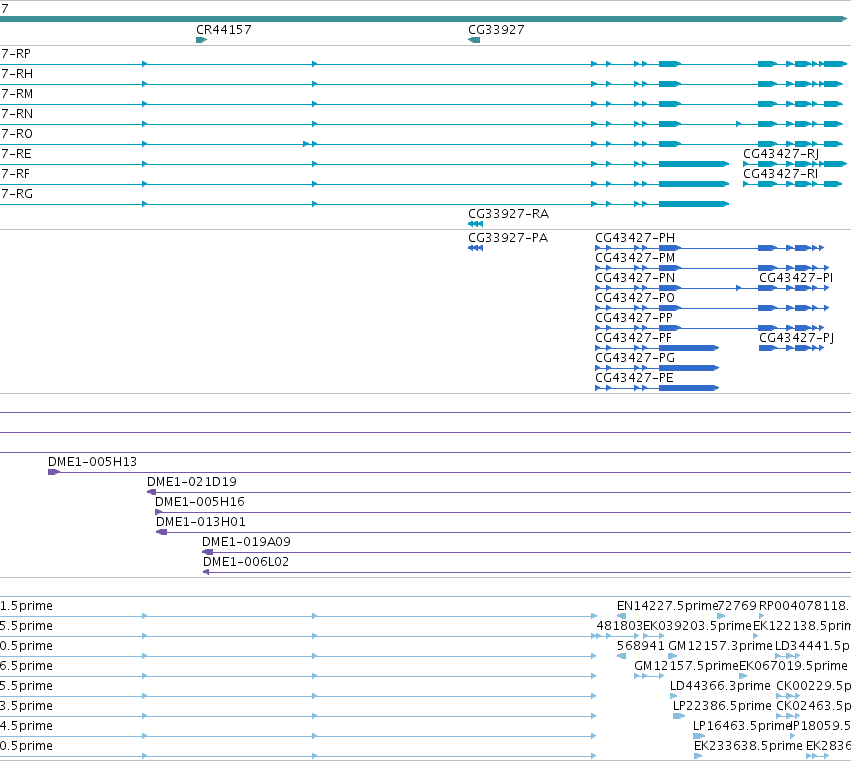Click the EK067019.5prime EST label
The width and height of the screenshot is (851, 761).
793,666
